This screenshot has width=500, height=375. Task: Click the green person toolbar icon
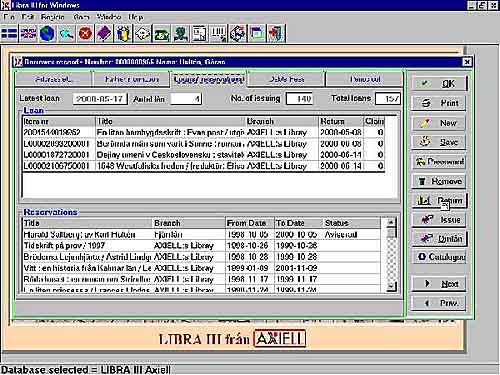[180, 34]
